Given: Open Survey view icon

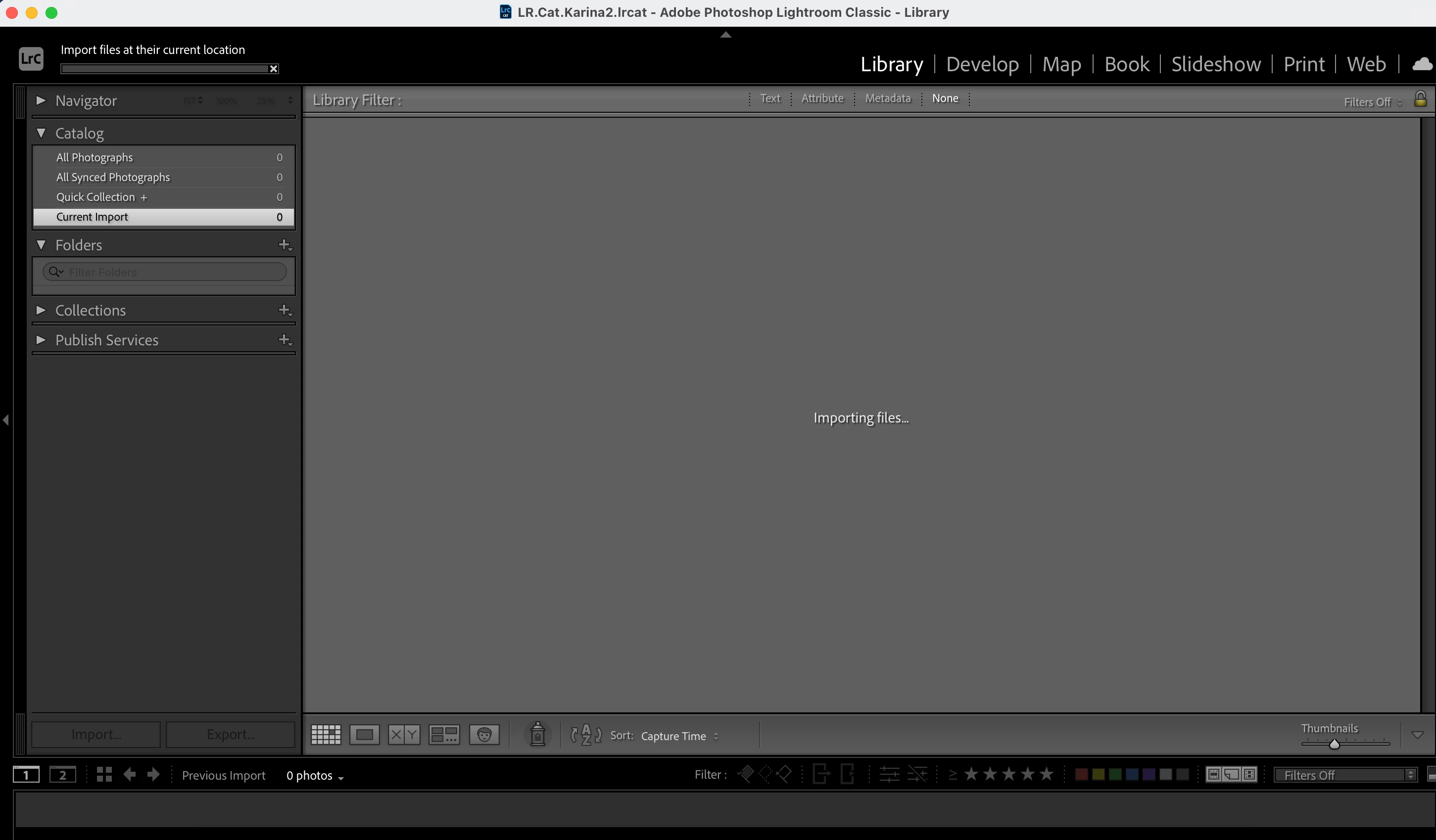Looking at the screenshot, I should pyautogui.click(x=444, y=735).
